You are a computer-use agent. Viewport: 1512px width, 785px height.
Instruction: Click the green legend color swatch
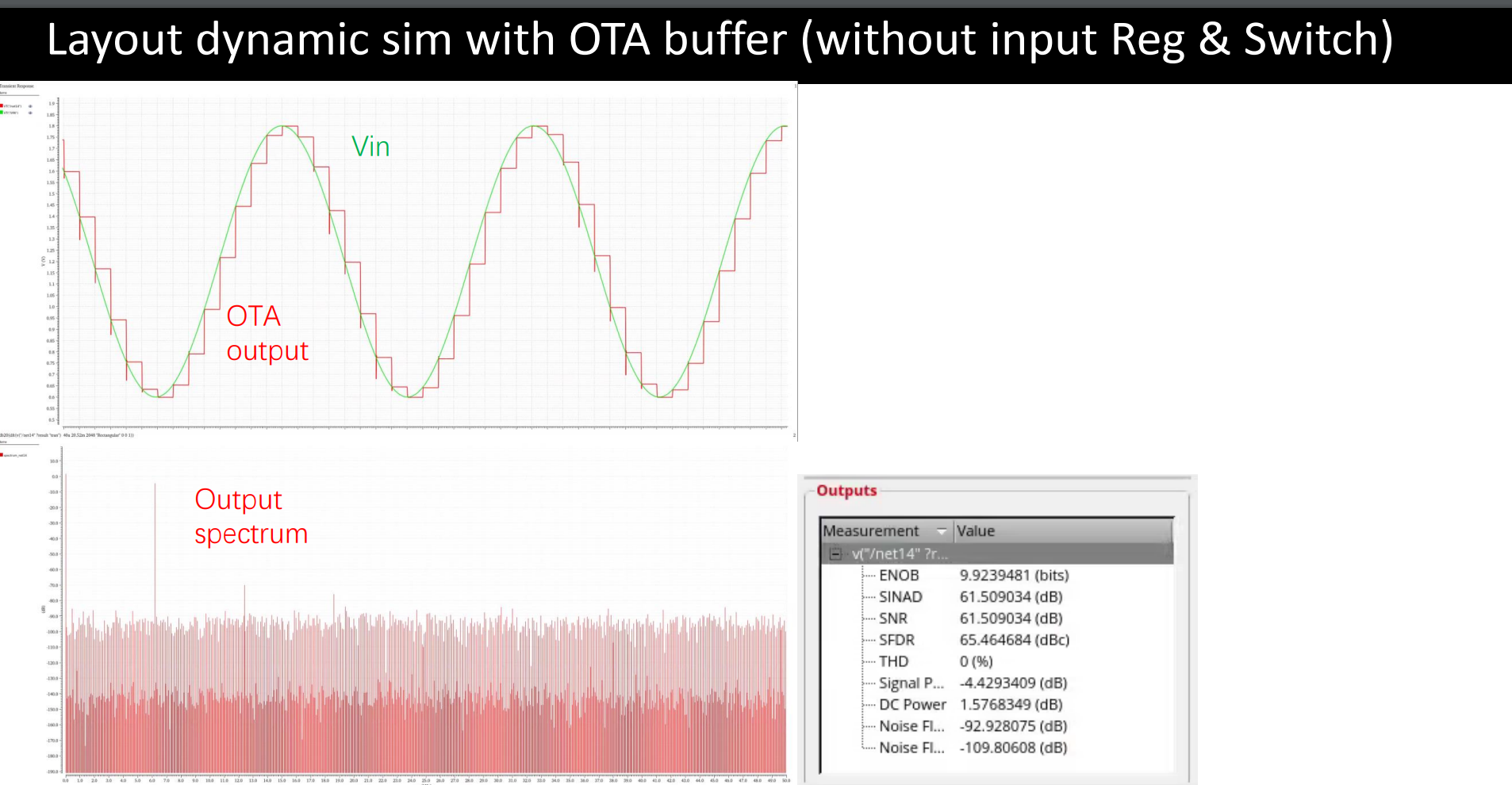[2, 113]
